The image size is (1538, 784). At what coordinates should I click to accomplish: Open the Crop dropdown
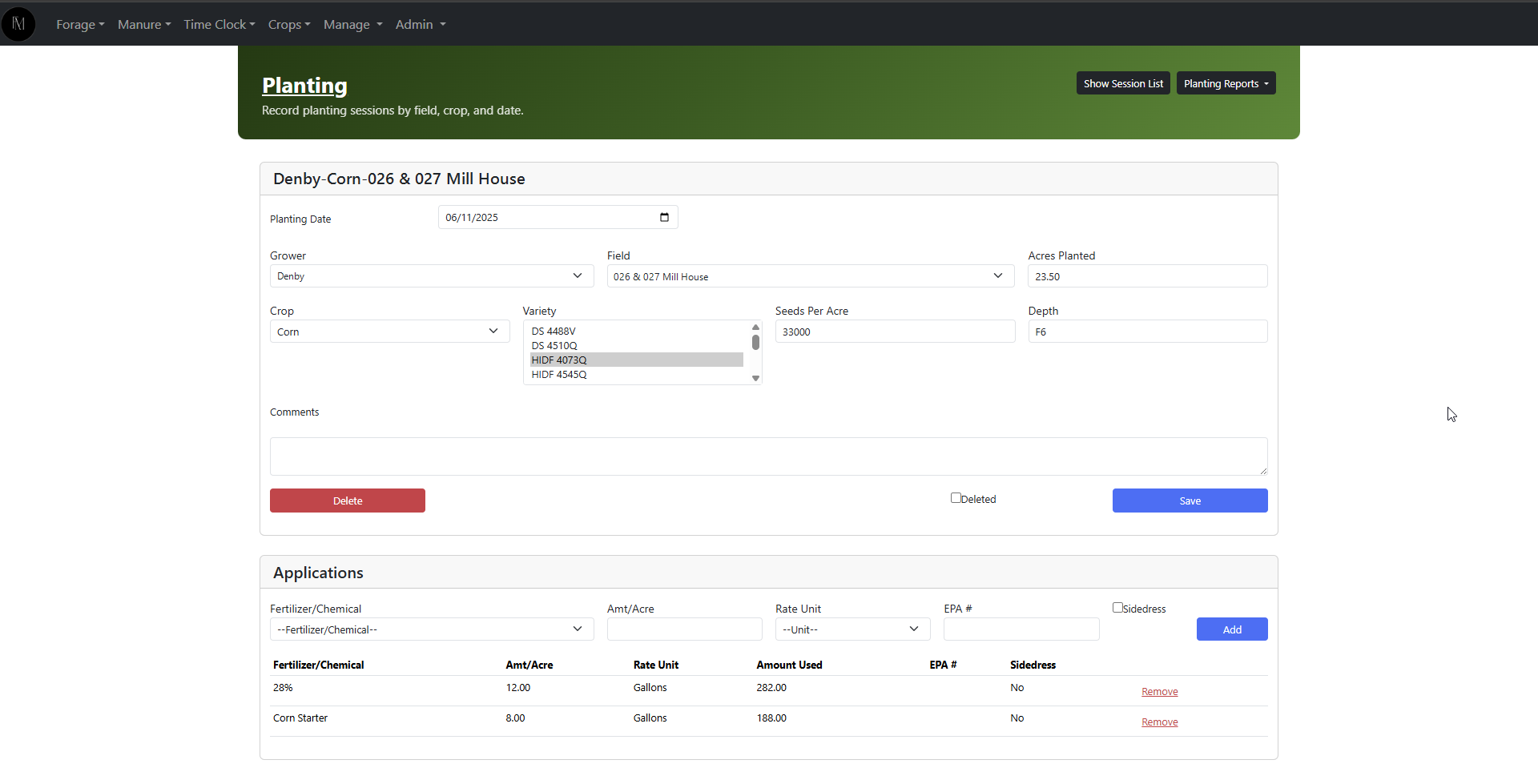(x=389, y=332)
